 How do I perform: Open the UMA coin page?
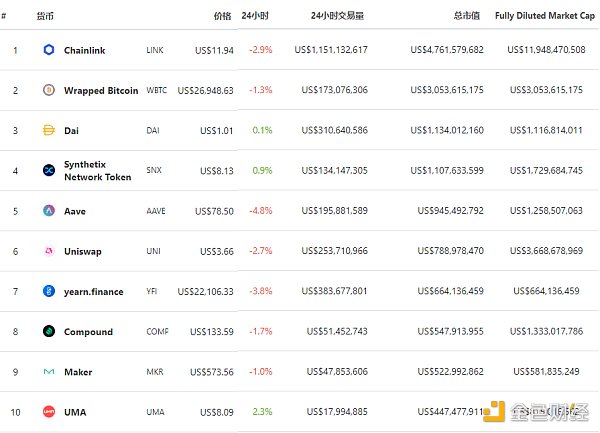(75, 412)
